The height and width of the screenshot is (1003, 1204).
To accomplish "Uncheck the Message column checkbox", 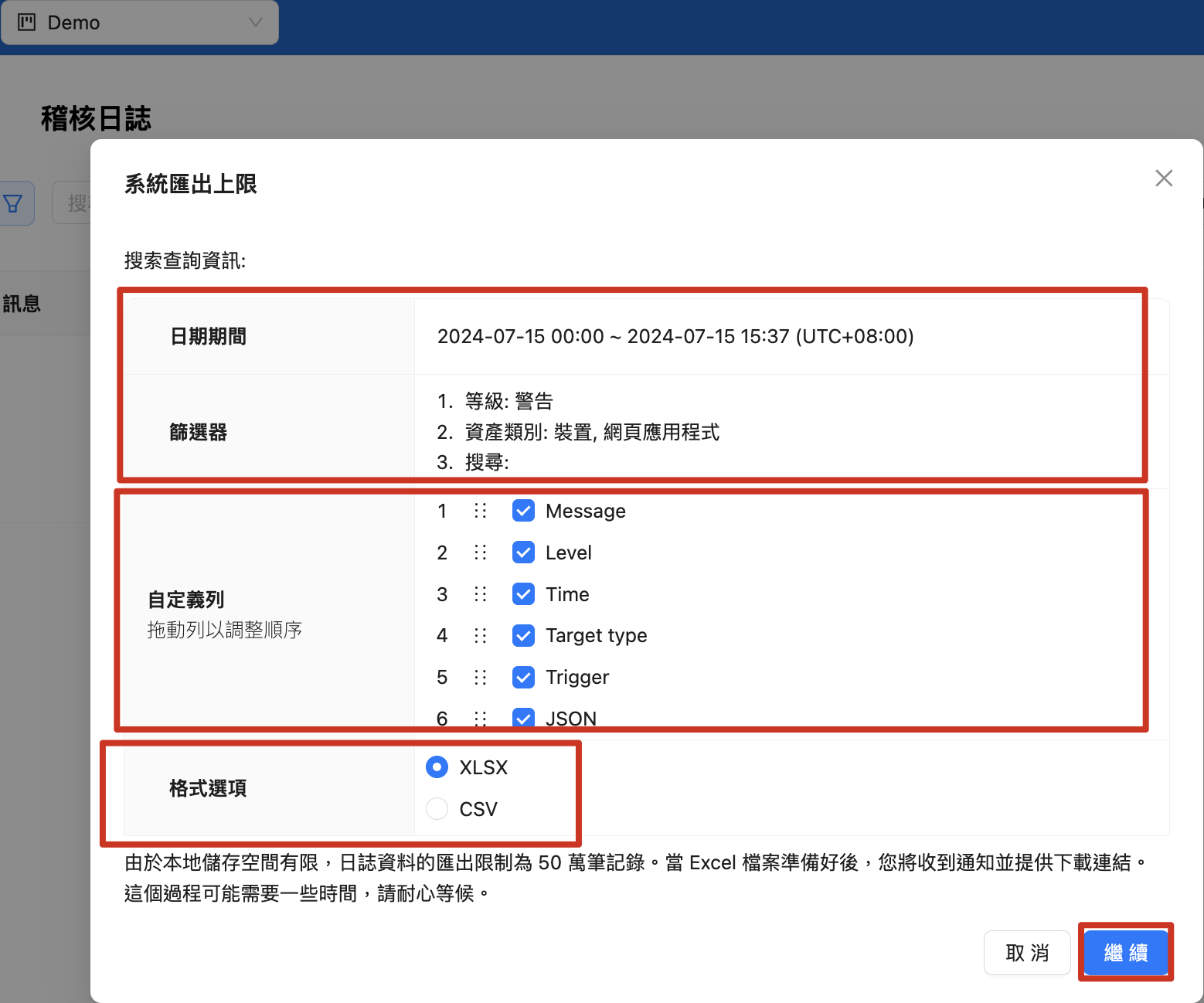I will [524, 511].
